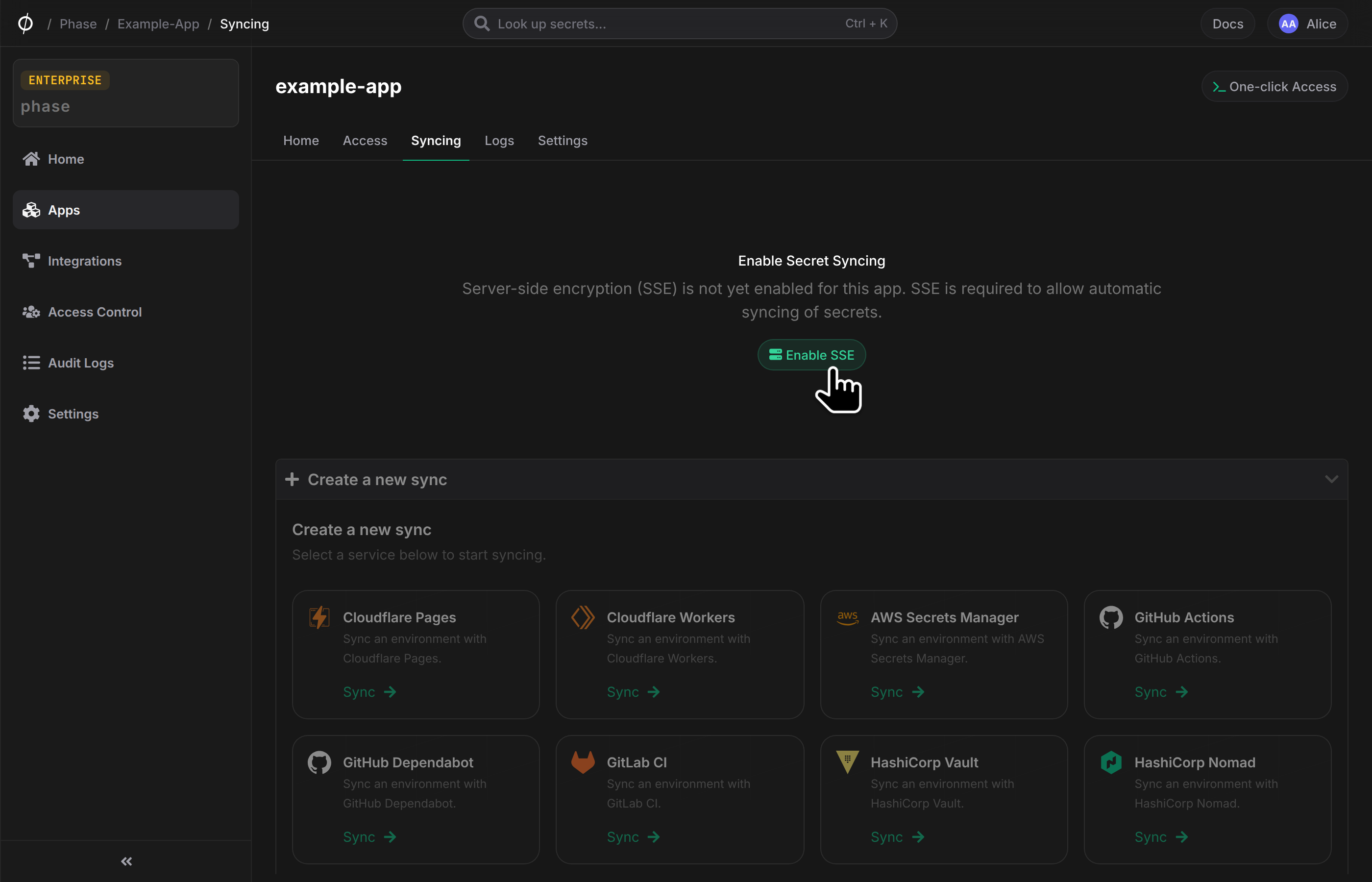Screen dimensions: 1372x882
Task: Open Audit Logs in the sidebar
Action: tap(126, 363)
